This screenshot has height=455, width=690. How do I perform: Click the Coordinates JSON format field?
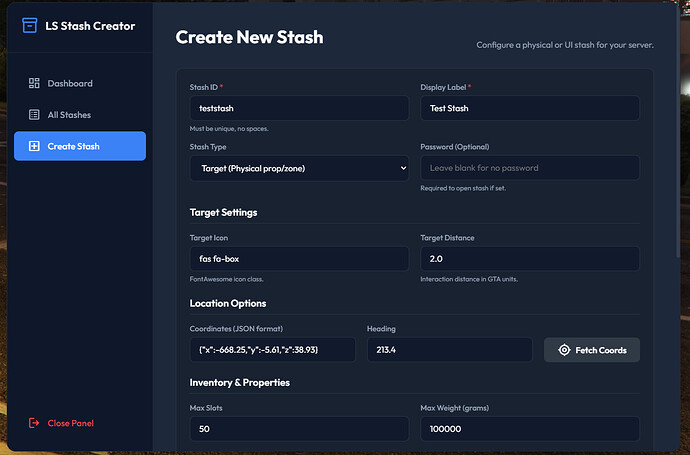point(272,350)
